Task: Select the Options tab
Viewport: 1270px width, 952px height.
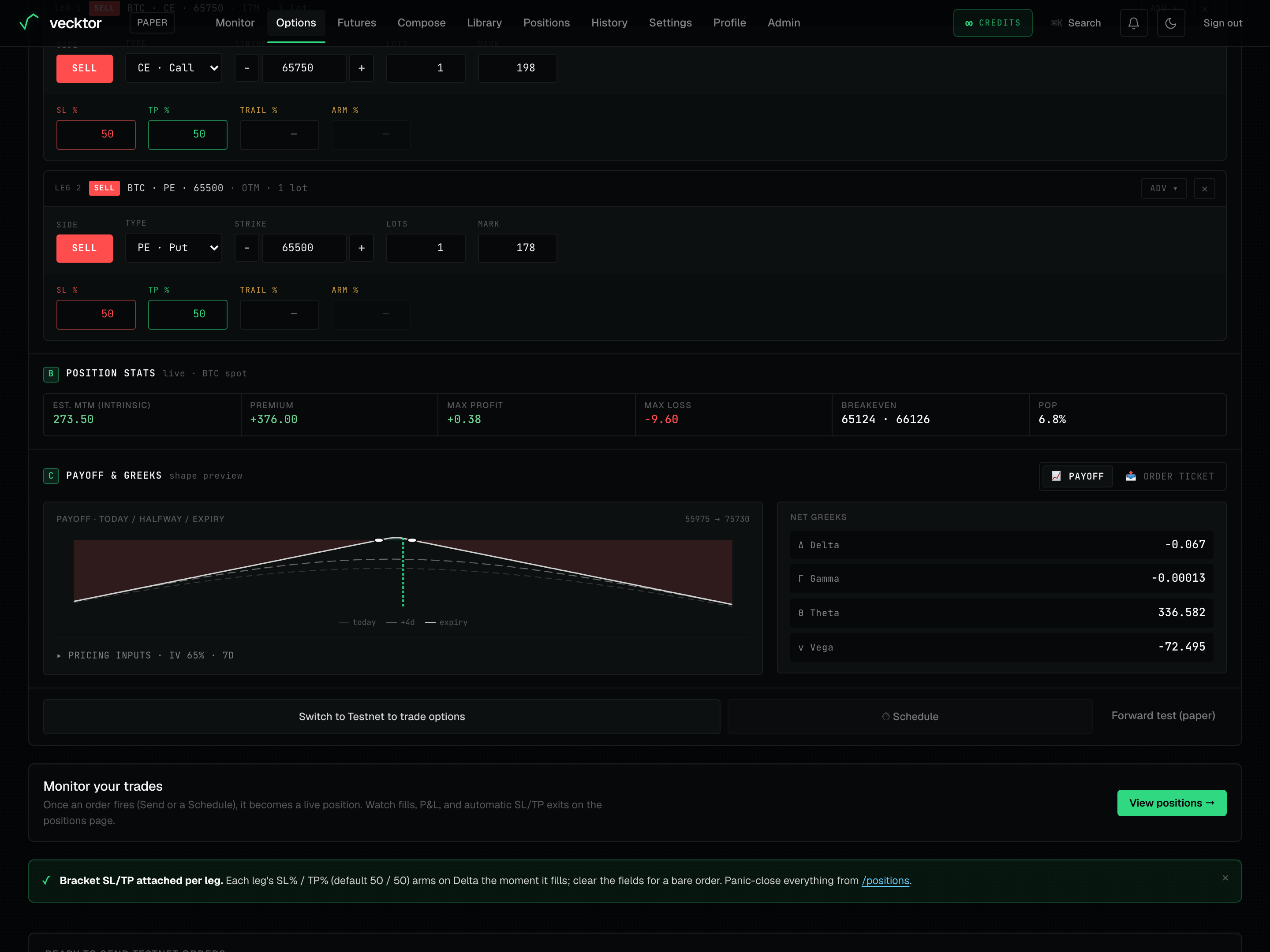Action: pos(296,23)
